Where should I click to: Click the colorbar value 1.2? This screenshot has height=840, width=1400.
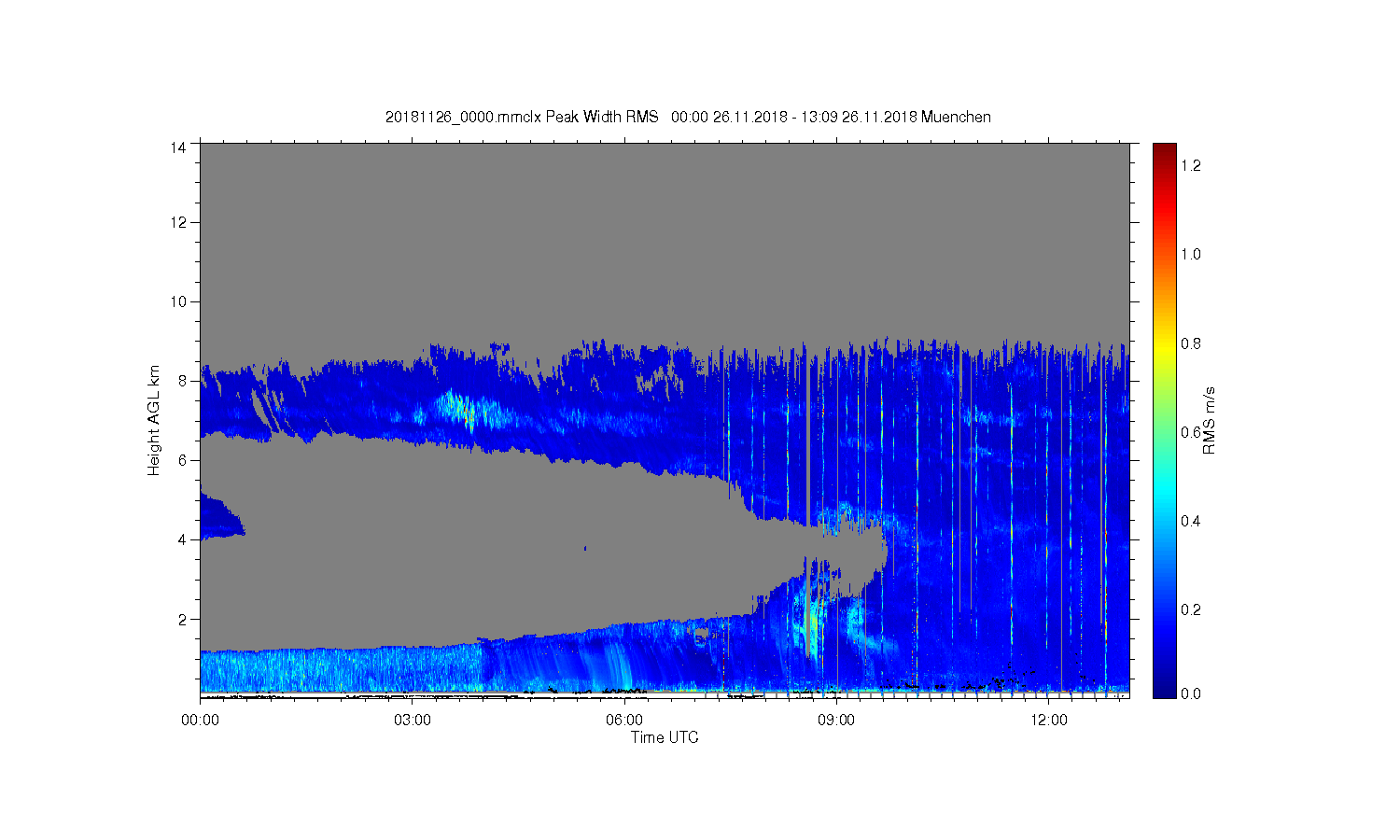pyautogui.click(x=1190, y=165)
